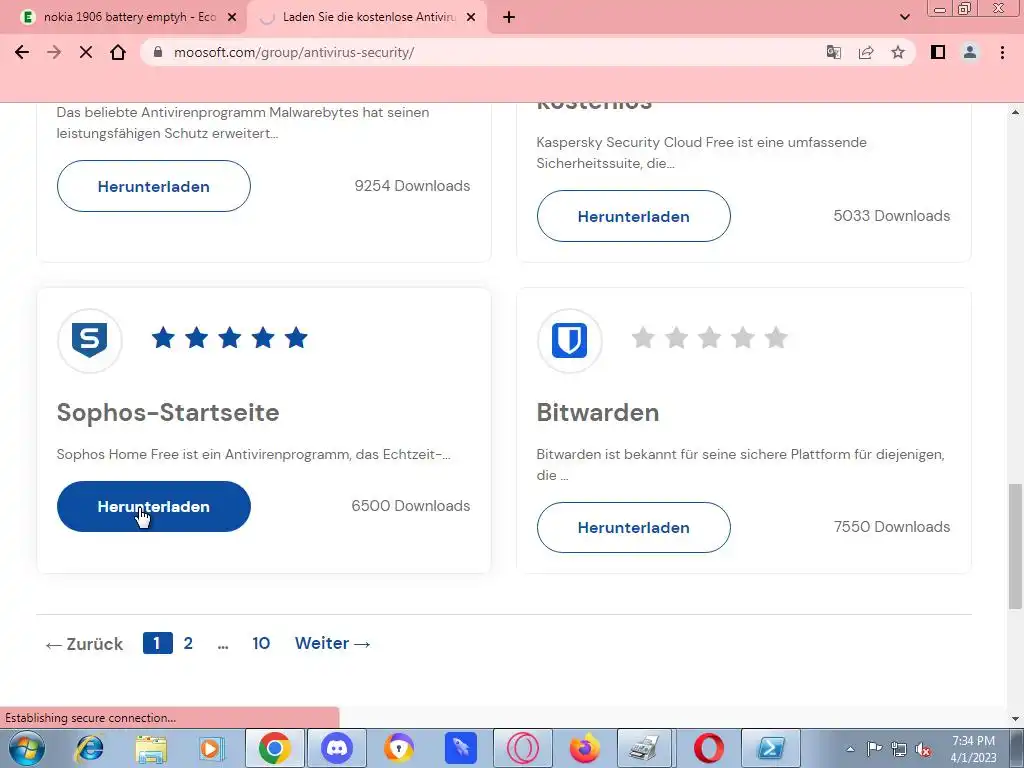This screenshot has width=1024, height=768.
Task: Click the page vertical scrollbar thumb
Action: [x=1015, y=546]
